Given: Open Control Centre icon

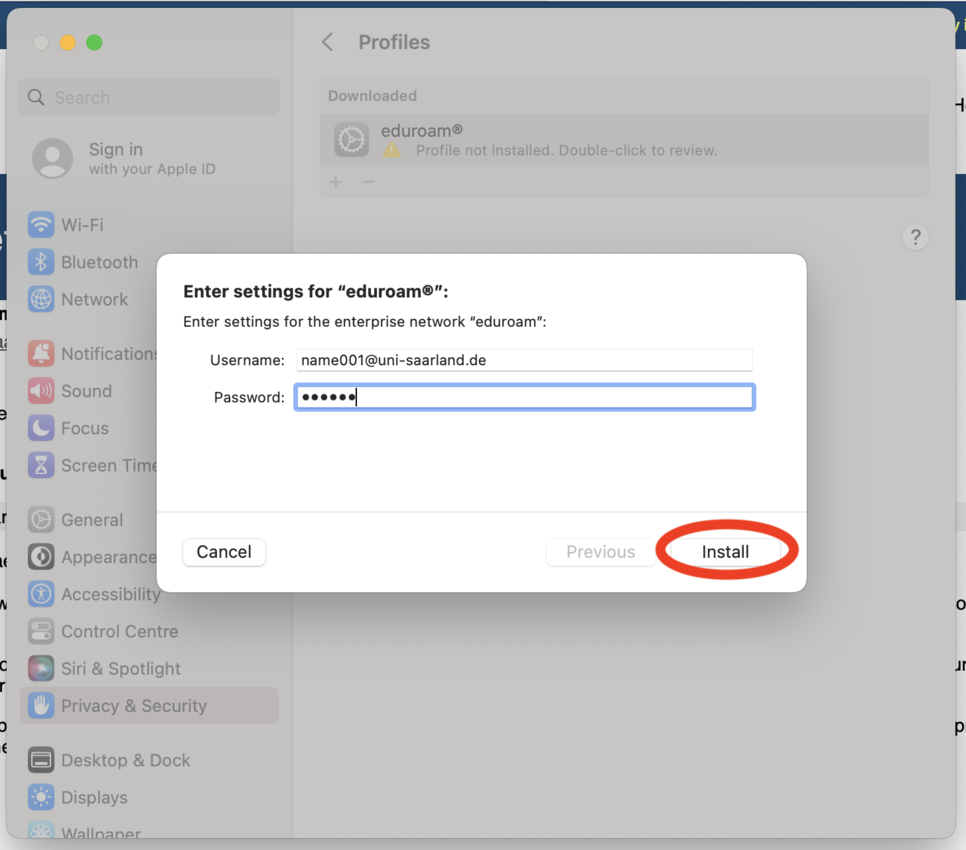Looking at the screenshot, I should [41, 631].
